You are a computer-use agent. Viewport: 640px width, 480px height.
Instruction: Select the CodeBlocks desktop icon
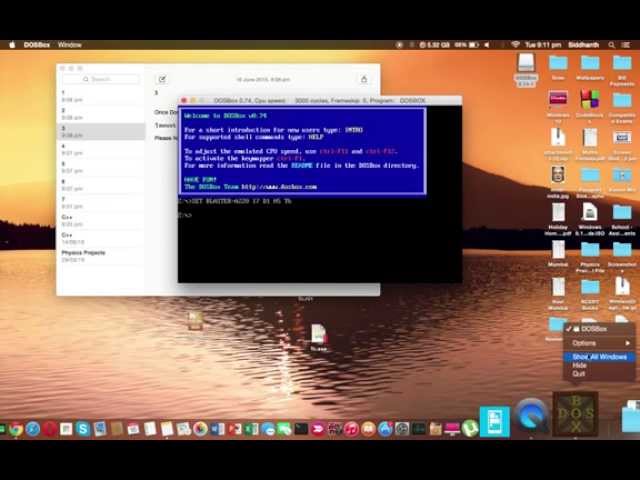click(590, 104)
